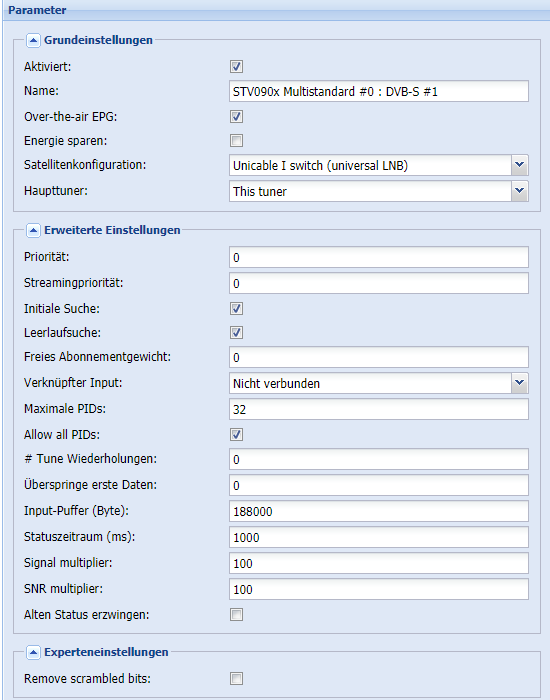
Task: Collapse the Experteneinstellungen arrow icon
Action: pos(33,653)
